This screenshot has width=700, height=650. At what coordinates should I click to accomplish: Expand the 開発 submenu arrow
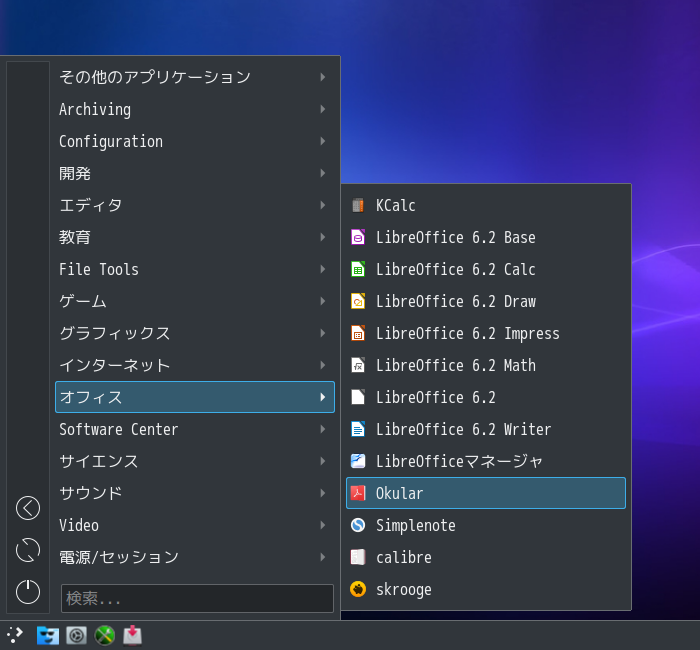point(323,173)
